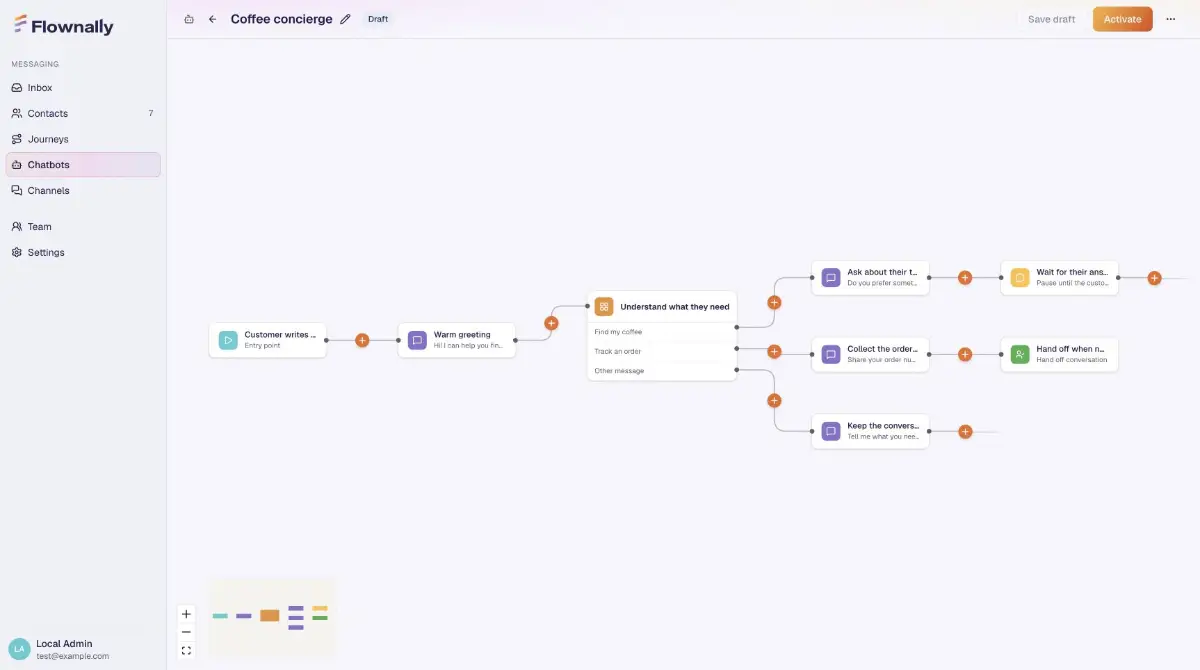Click the Draft status badge

[378, 19]
